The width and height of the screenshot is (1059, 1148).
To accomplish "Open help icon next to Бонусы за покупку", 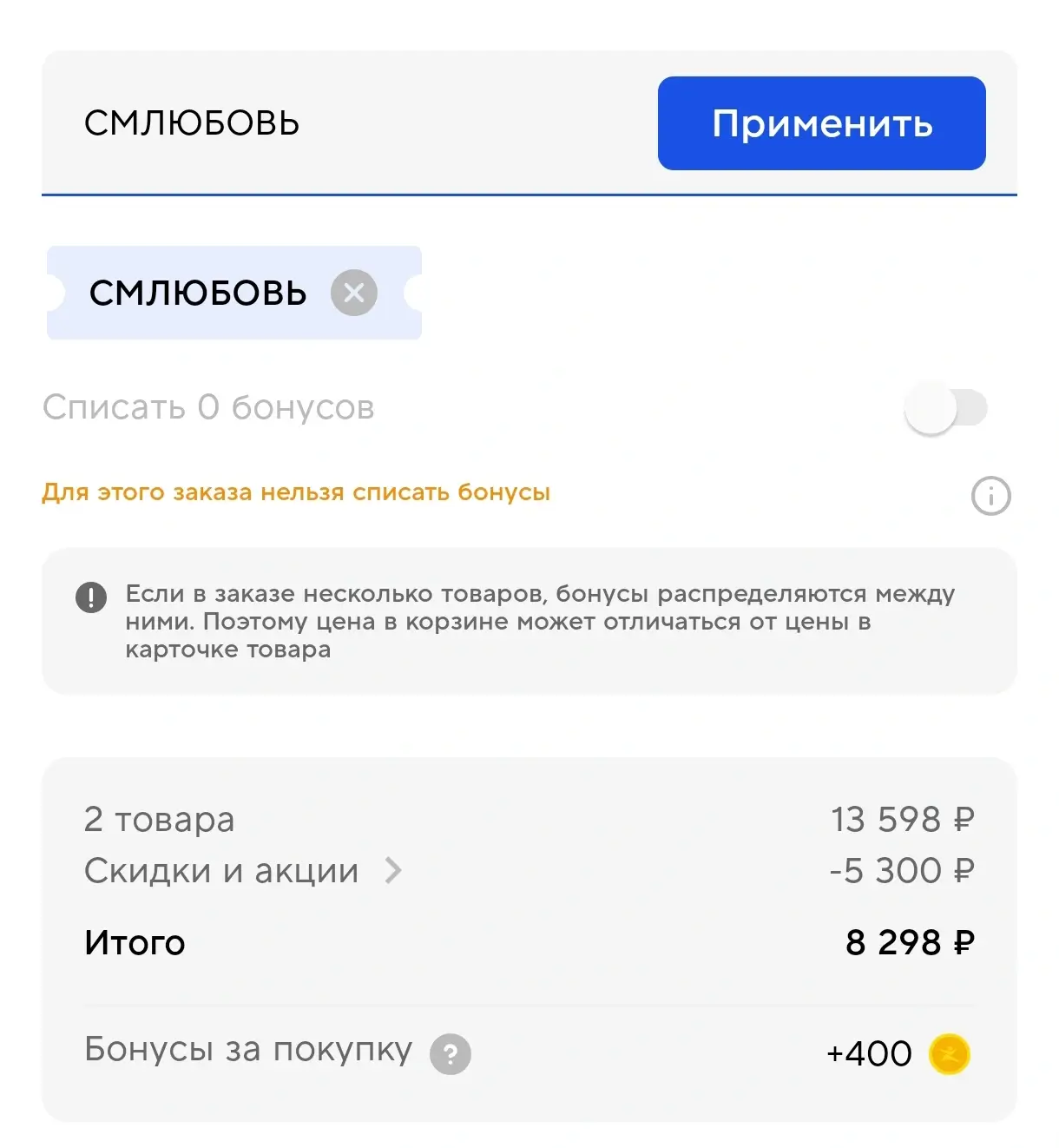I will coord(451,1054).
